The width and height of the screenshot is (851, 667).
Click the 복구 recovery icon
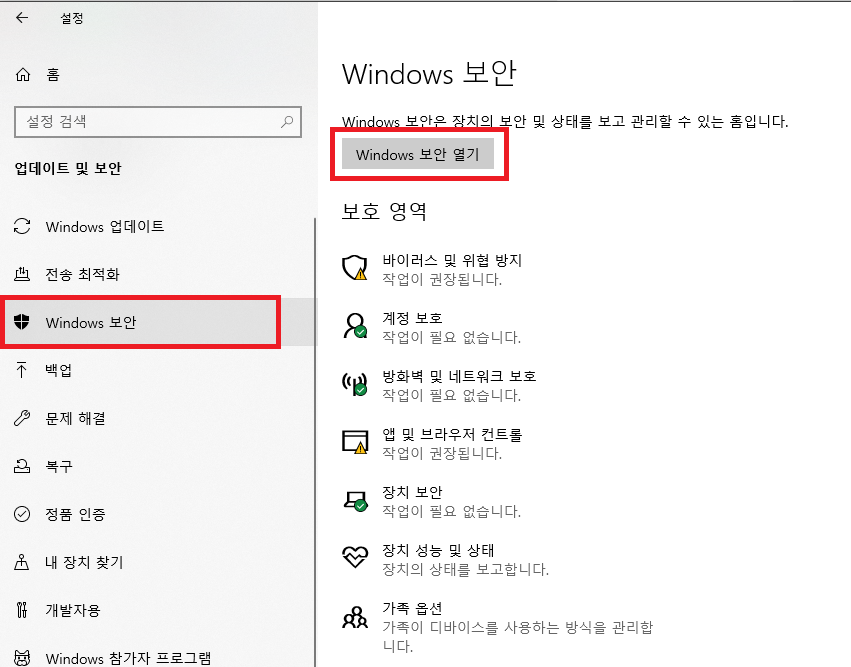pyautogui.click(x=22, y=466)
